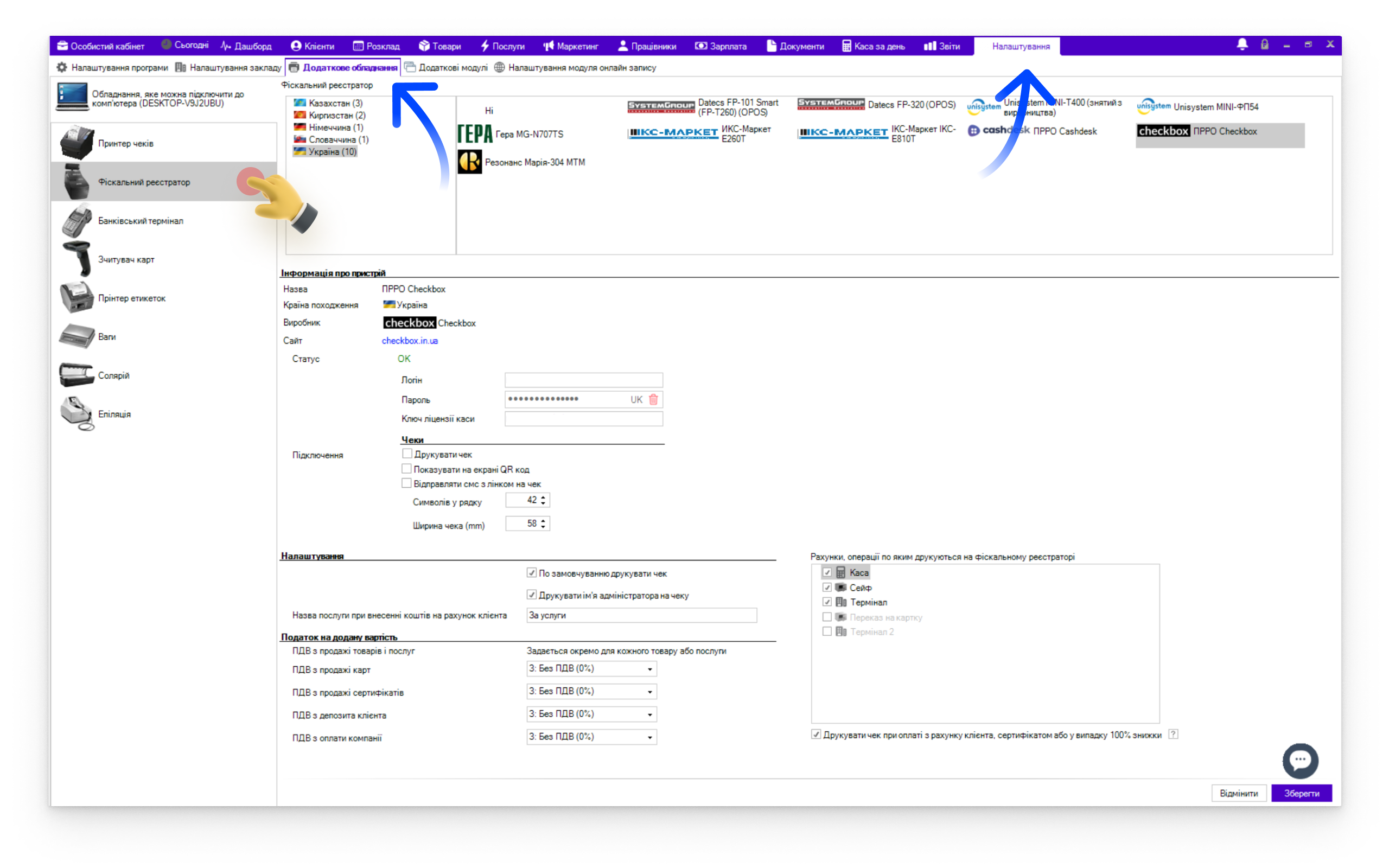Enable Відправляти смс з лінком на чек

[x=407, y=483]
